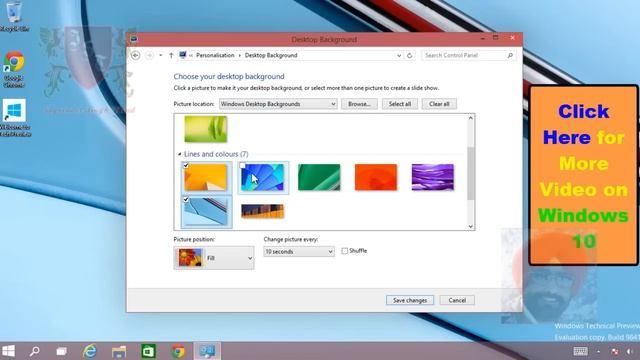Collapse the Lines and colours group
This screenshot has width=640, height=360.
[180, 154]
